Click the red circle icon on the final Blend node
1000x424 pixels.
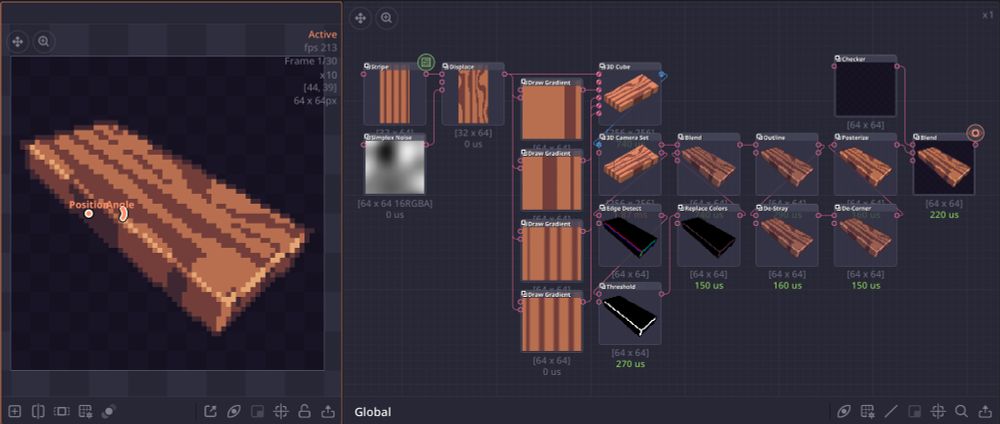(974, 133)
